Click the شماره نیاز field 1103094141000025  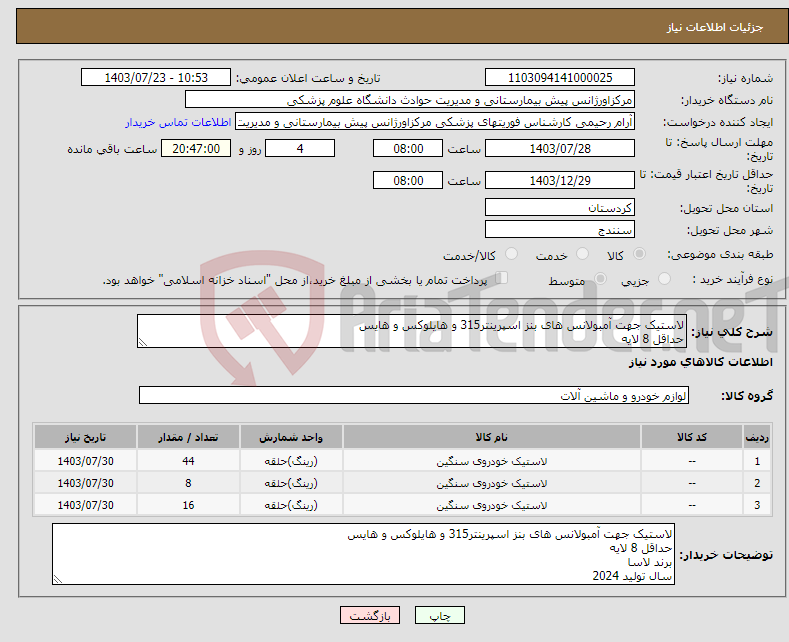[x=560, y=77]
